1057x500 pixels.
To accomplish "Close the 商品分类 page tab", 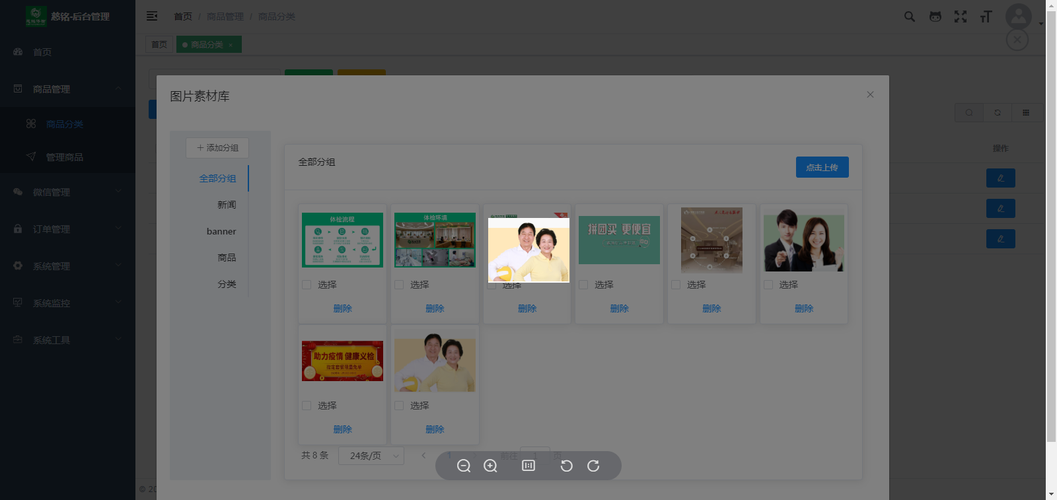I will coord(231,45).
